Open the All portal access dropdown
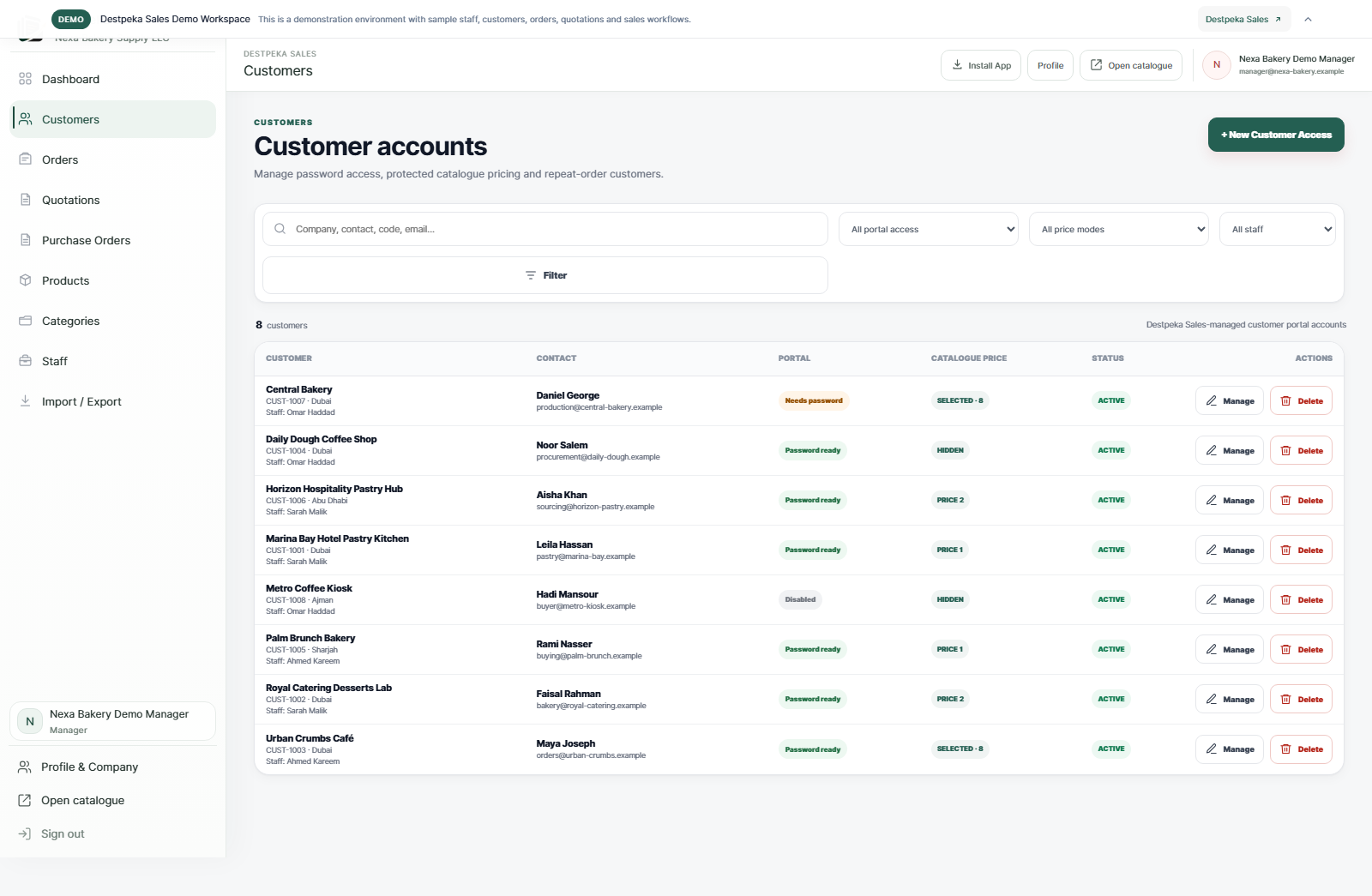This screenshot has height=896, width=1372. click(929, 229)
